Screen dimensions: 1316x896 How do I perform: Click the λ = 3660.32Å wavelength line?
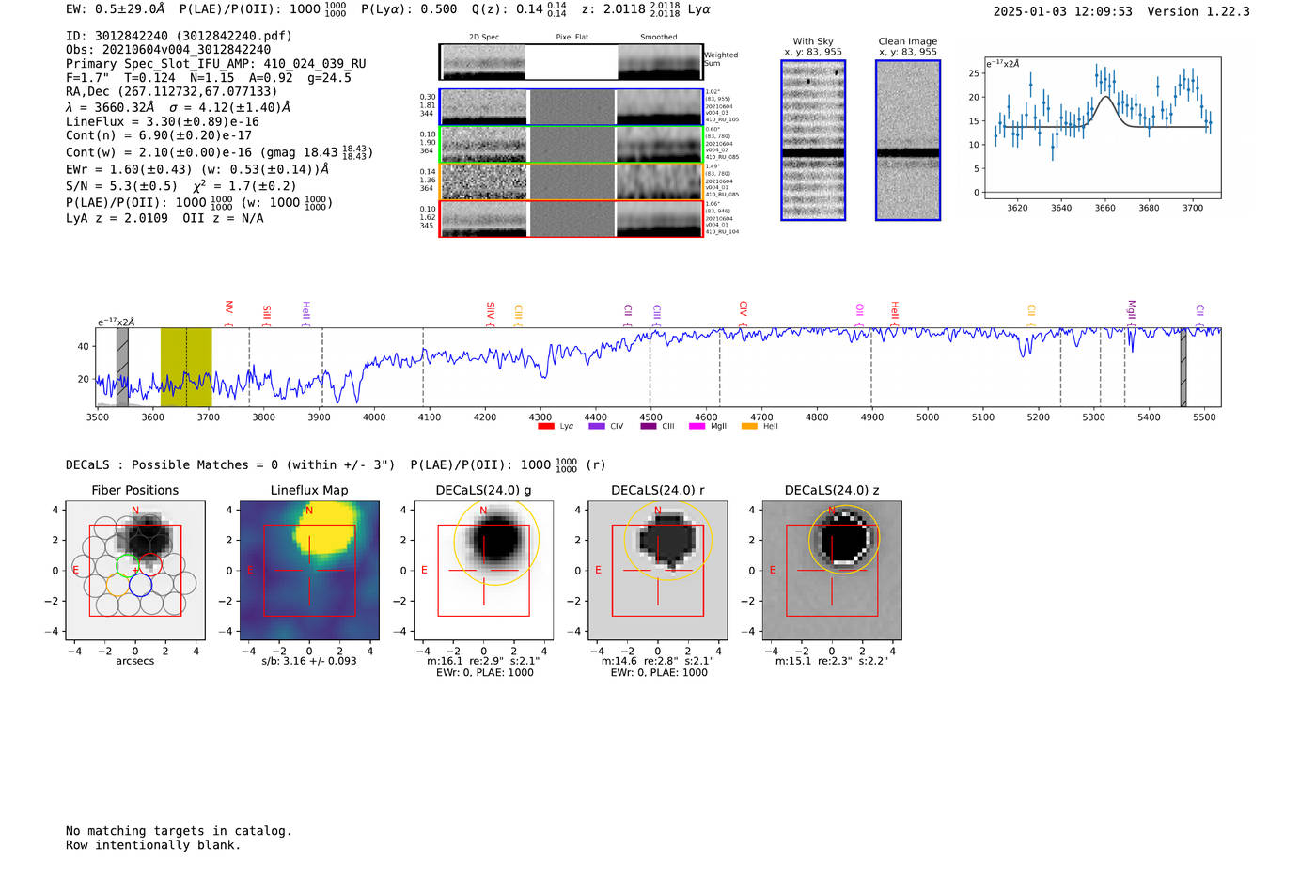coord(178,107)
